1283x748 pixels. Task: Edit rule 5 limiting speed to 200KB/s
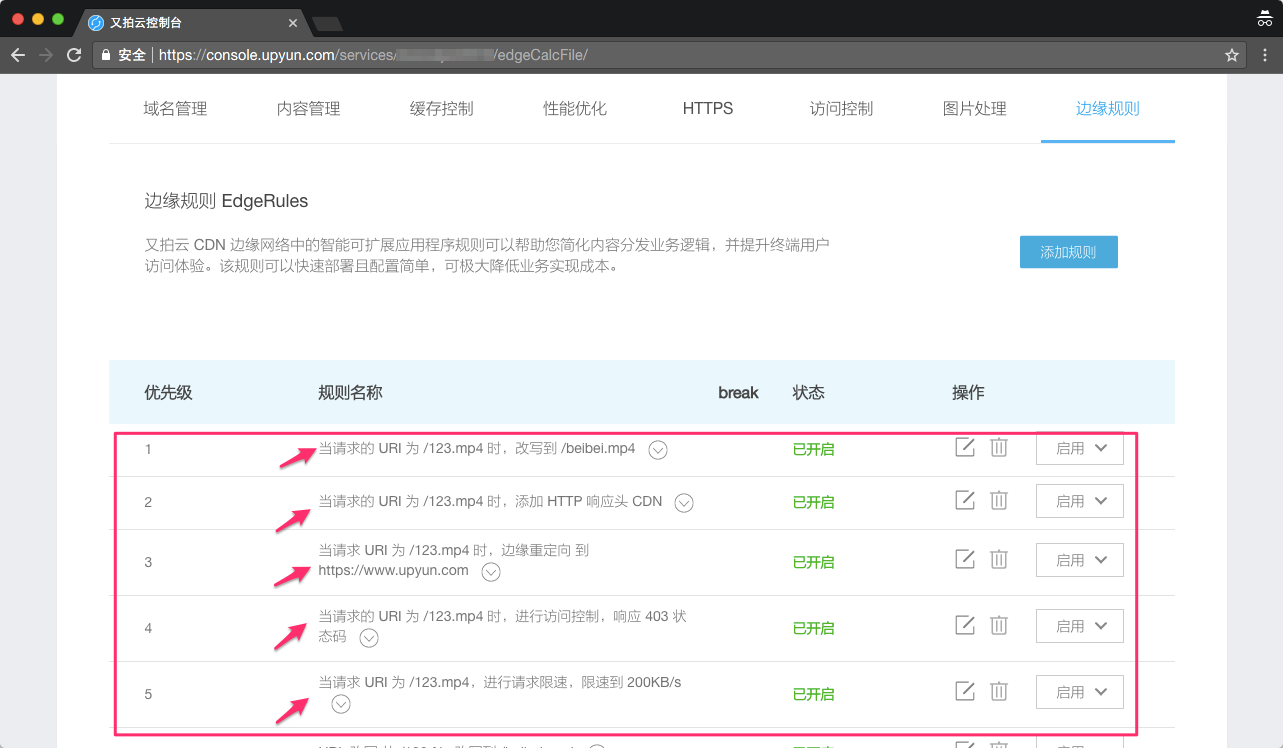tap(965, 690)
